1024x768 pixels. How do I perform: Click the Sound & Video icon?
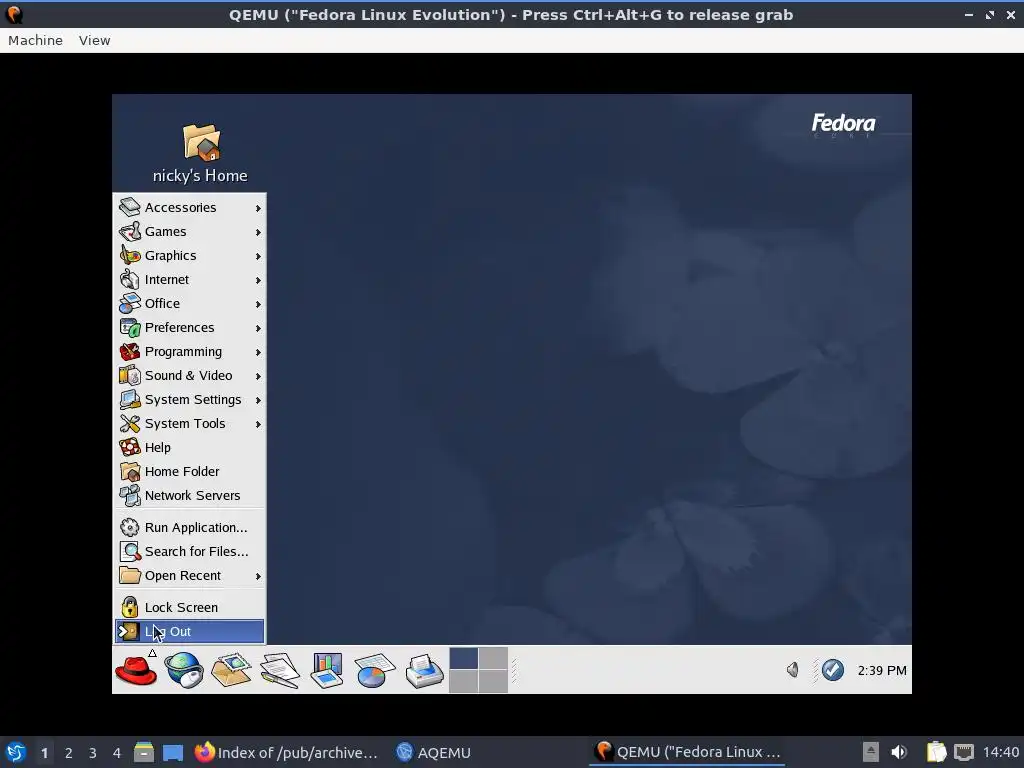coord(129,376)
